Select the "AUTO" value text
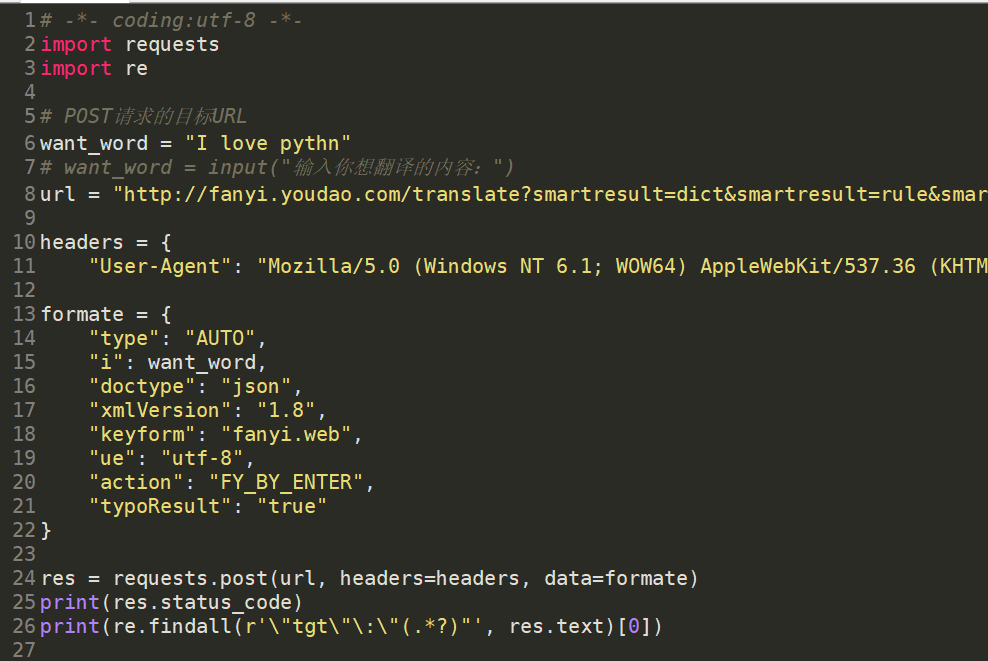 (x=225, y=338)
